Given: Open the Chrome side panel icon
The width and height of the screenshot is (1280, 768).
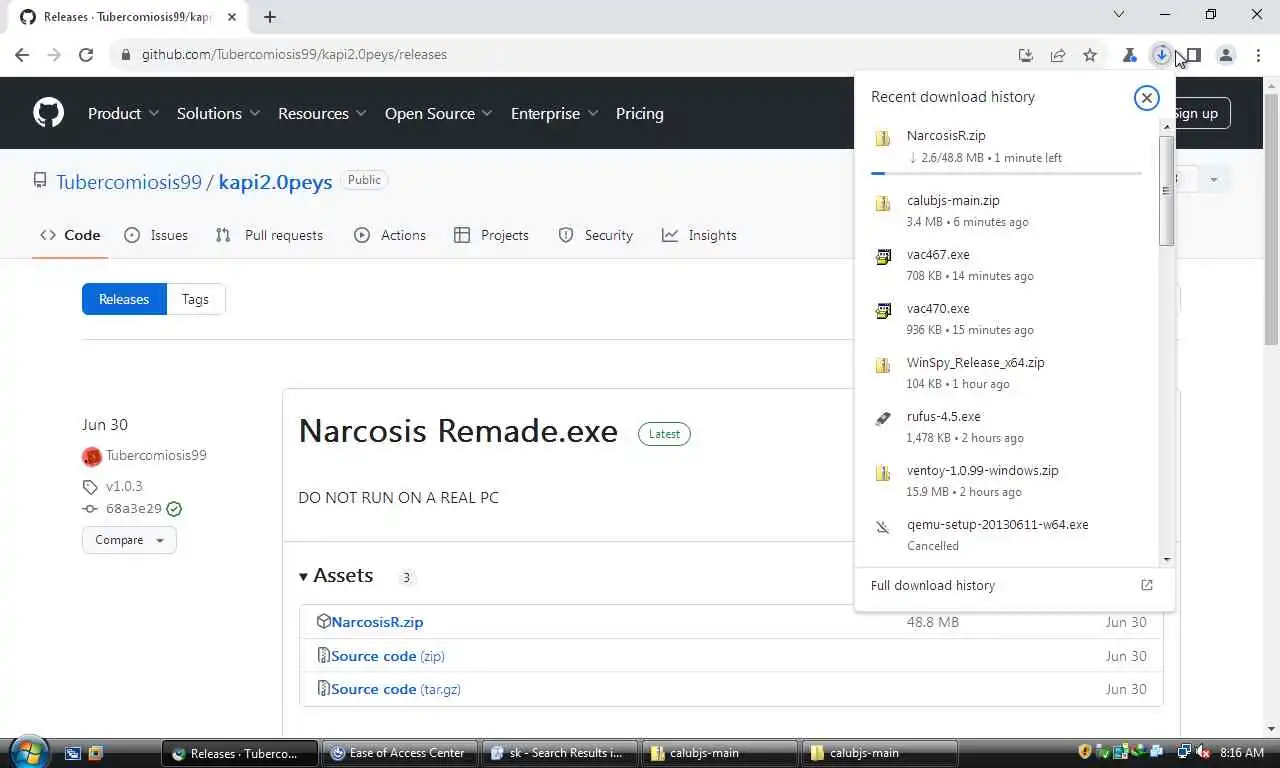Looking at the screenshot, I should 1193,55.
